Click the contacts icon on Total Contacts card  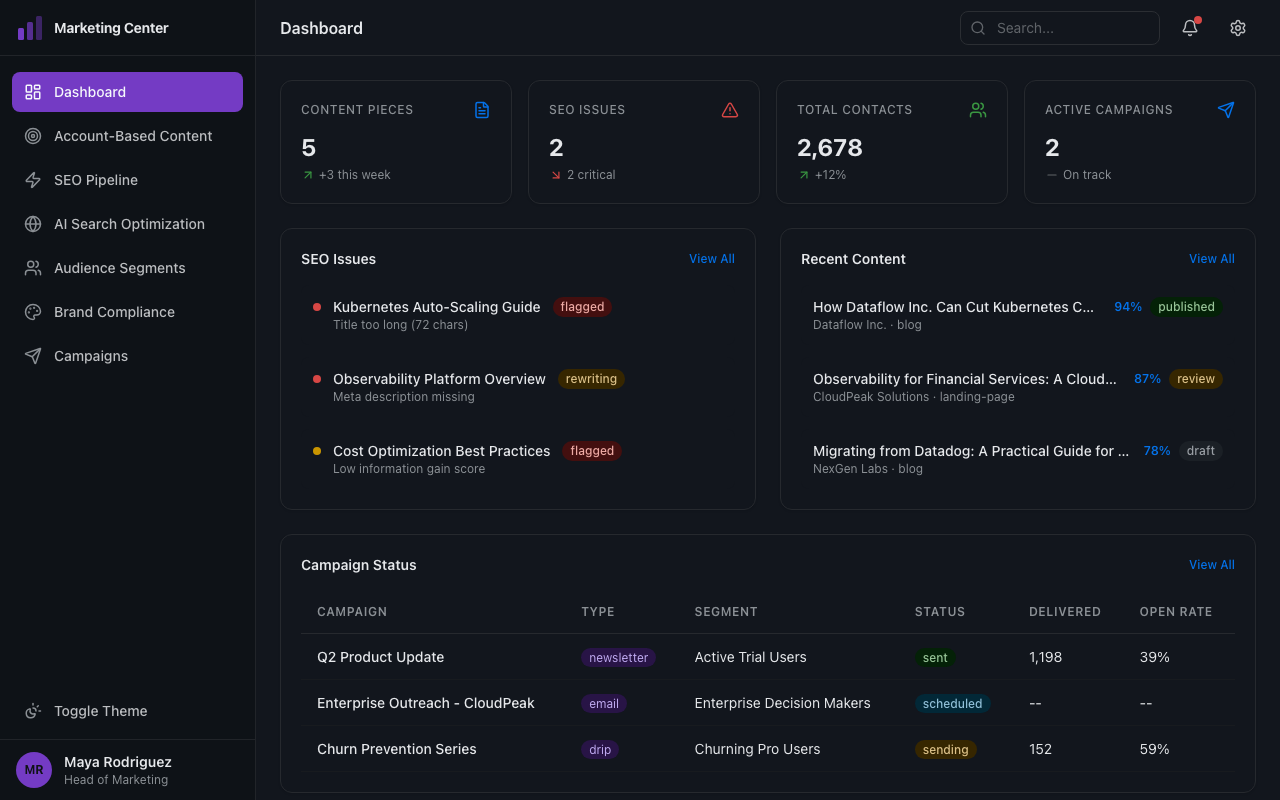tap(978, 110)
